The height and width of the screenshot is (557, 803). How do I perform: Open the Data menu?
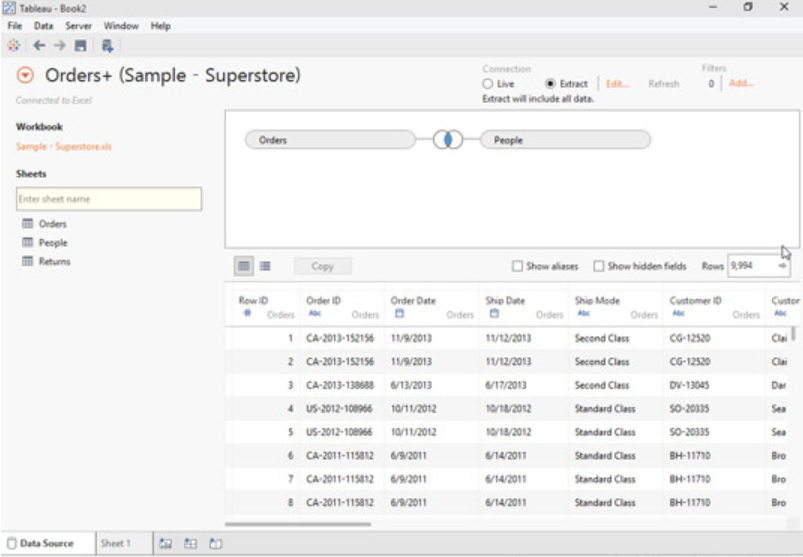point(44,26)
